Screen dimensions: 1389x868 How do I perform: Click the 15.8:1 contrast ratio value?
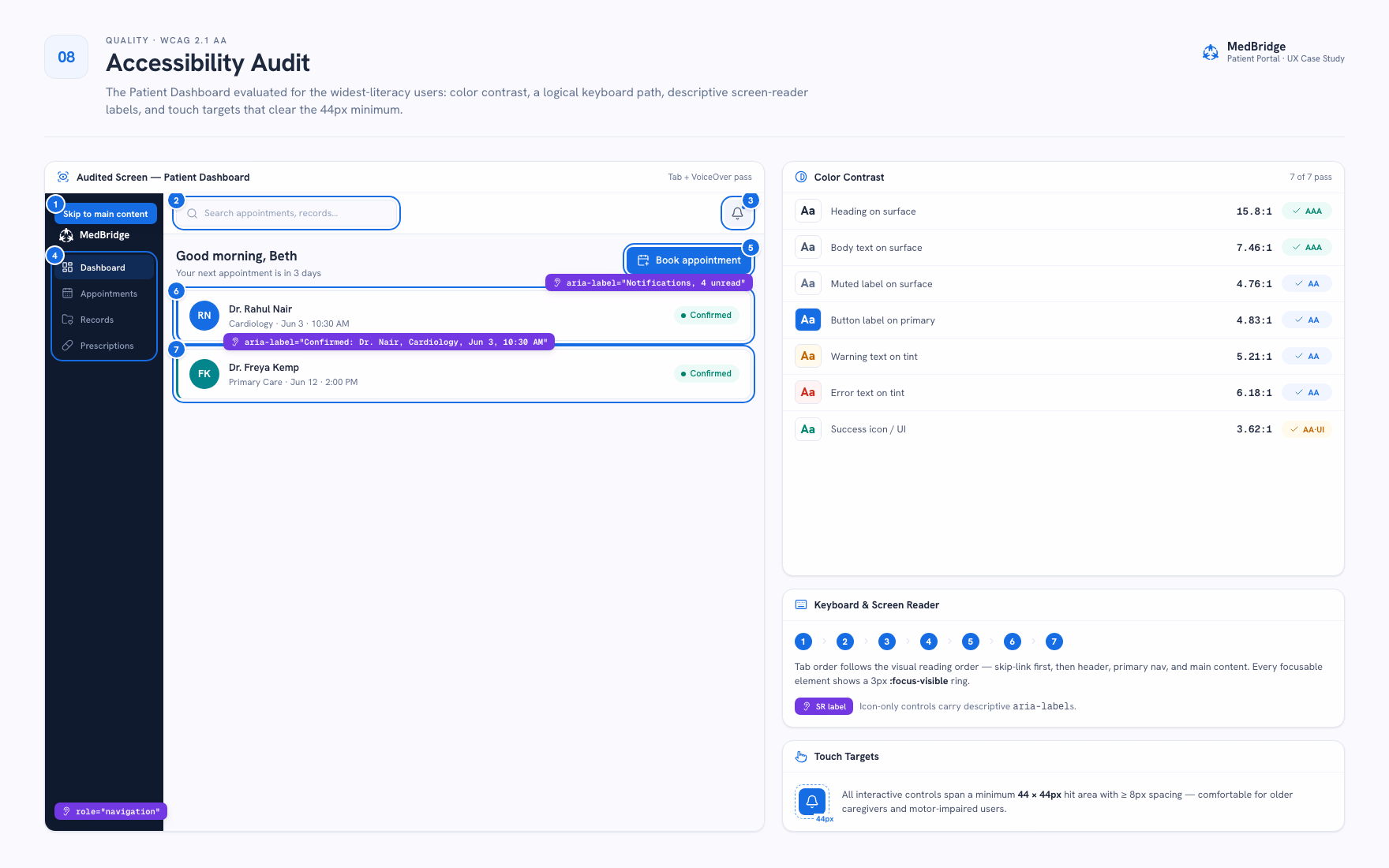pyautogui.click(x=1254, y=211)
